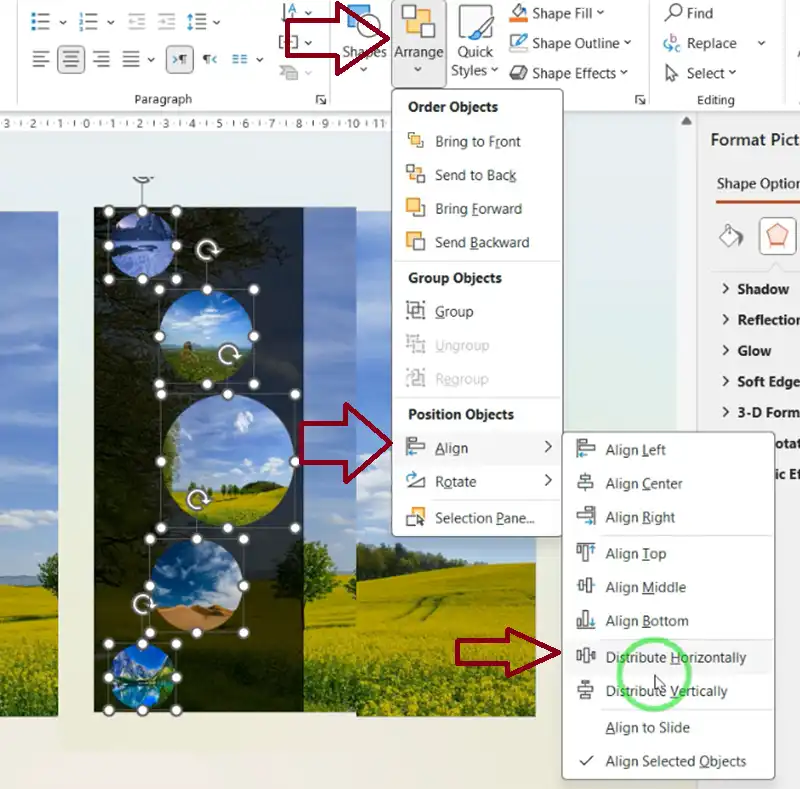This screenshot has width=800, height=789.
Task: Select center text alignment button
Action: pyautogui.click(x=71, y=60)
